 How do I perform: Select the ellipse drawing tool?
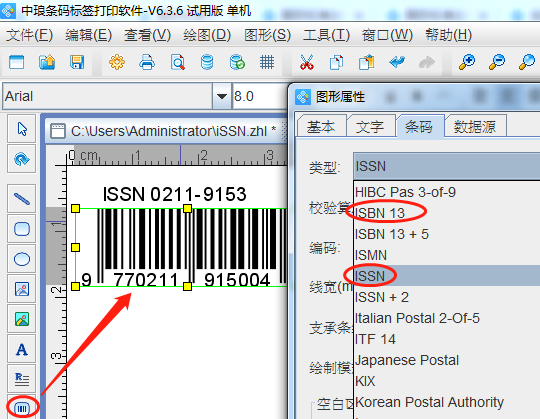pyautogui.click(x=22, y=259)
